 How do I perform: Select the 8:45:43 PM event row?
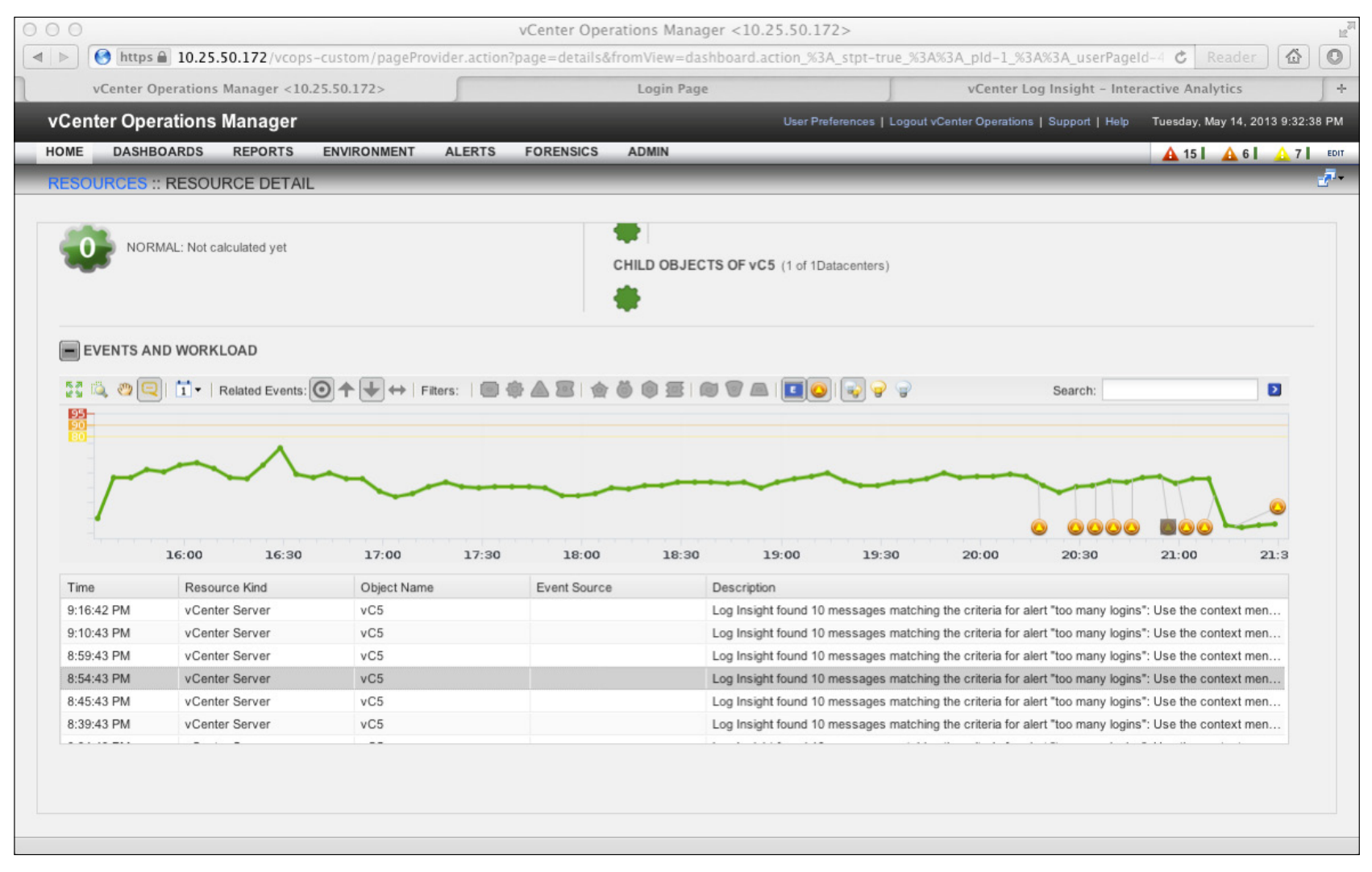tap(674, 701)
